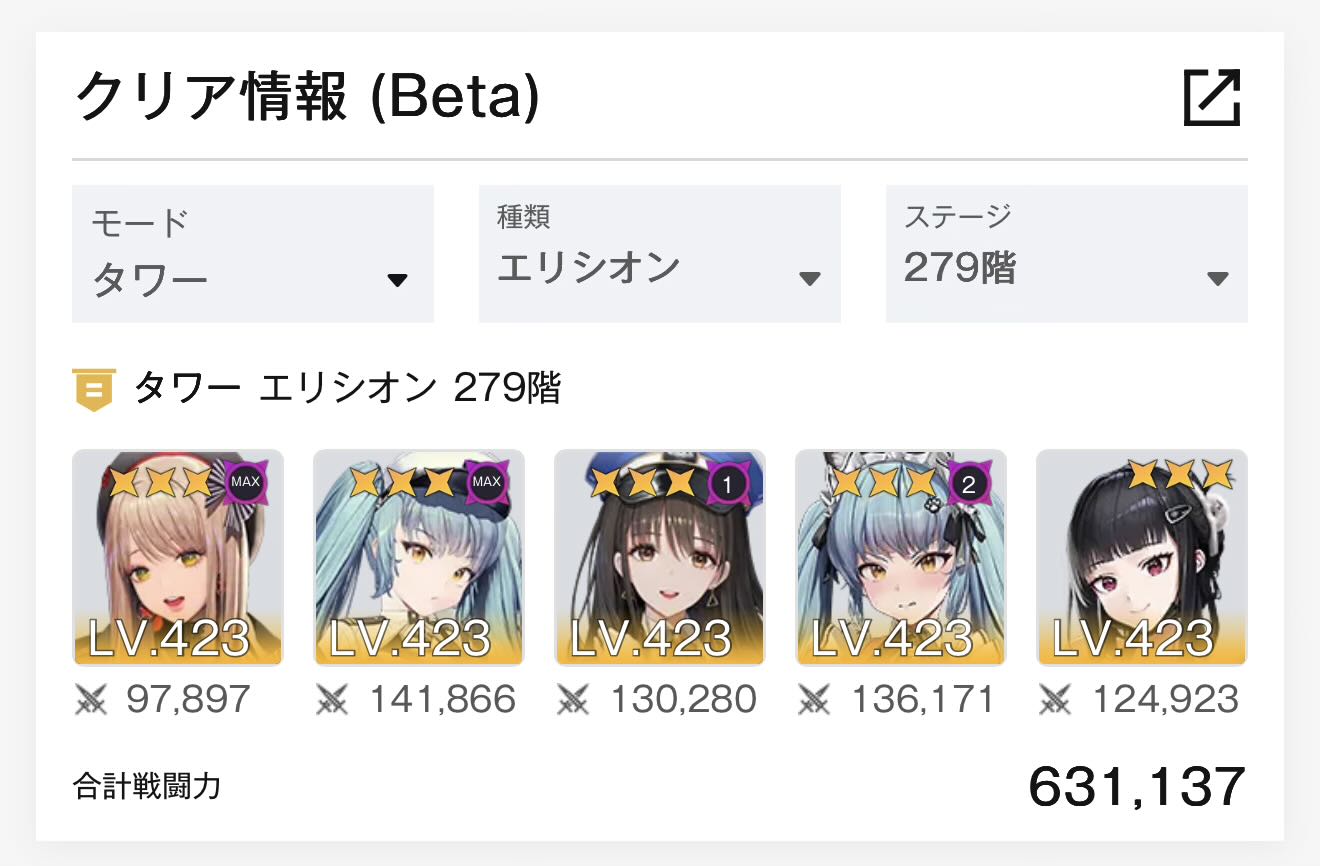Select the blonde beret character portrait
Screen dimensions: 1320x866
pyautogui.click(x=178, y=558)
